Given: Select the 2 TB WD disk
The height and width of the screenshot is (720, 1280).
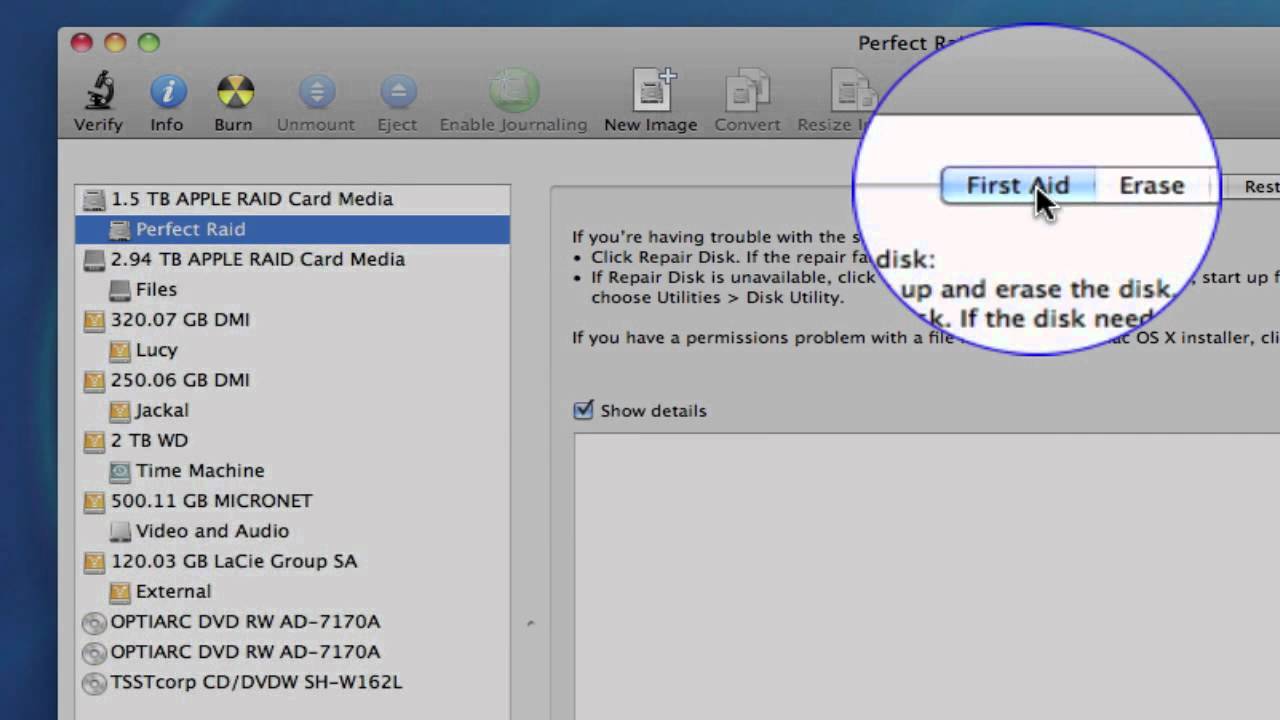Looking at the screenshot, I should pyautogui.click(x=293, y=440).
